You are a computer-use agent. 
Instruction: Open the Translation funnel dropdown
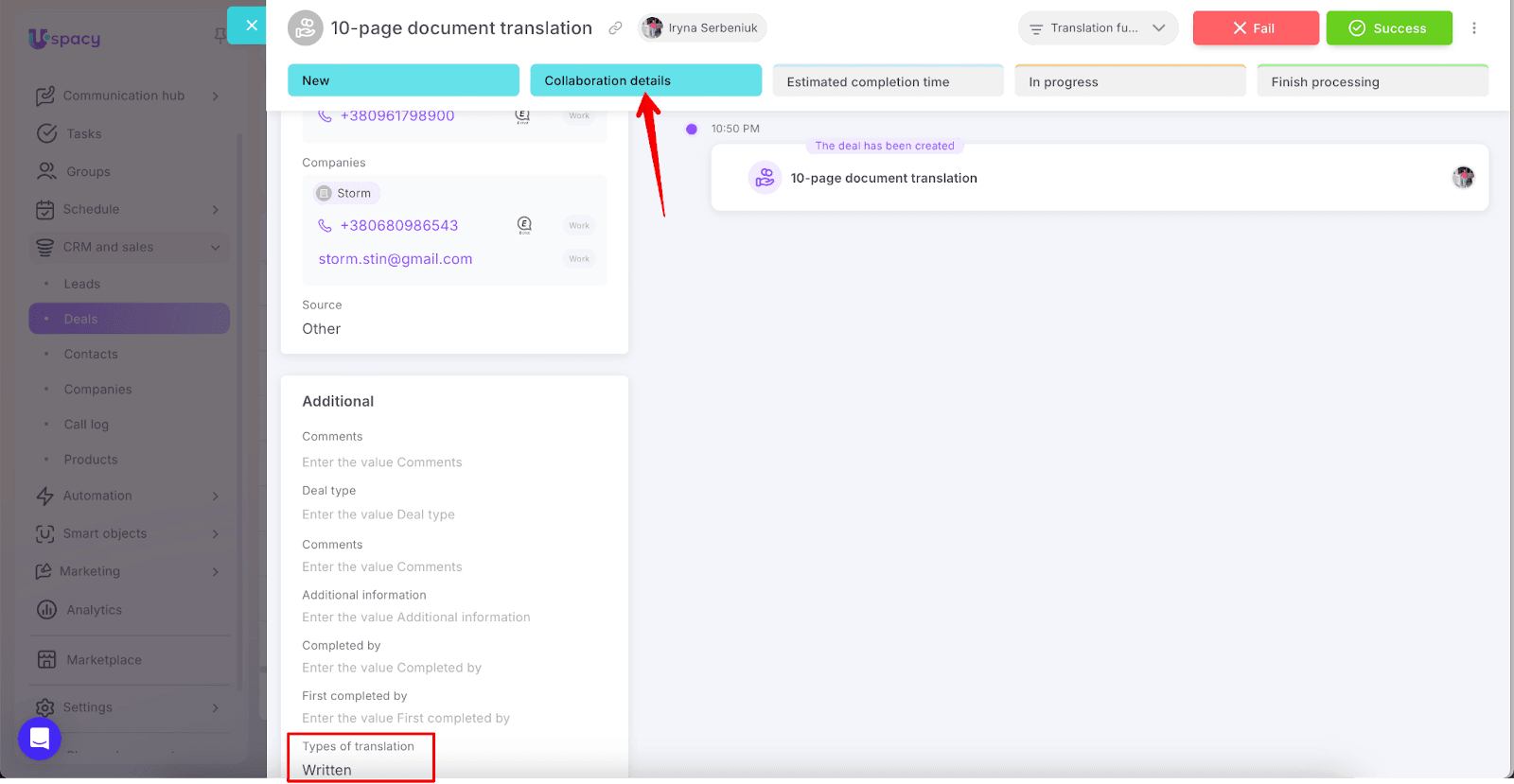(1098, 28)
